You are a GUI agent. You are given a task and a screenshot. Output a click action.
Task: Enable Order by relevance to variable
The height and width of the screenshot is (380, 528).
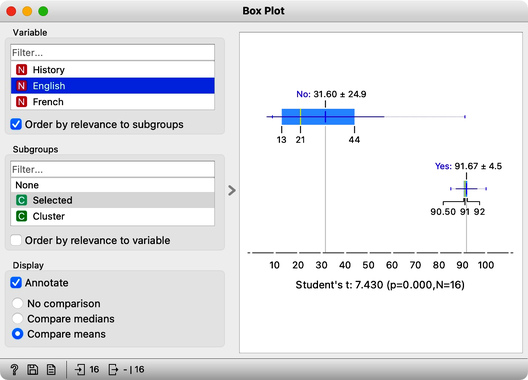click(x=16, y=240)
